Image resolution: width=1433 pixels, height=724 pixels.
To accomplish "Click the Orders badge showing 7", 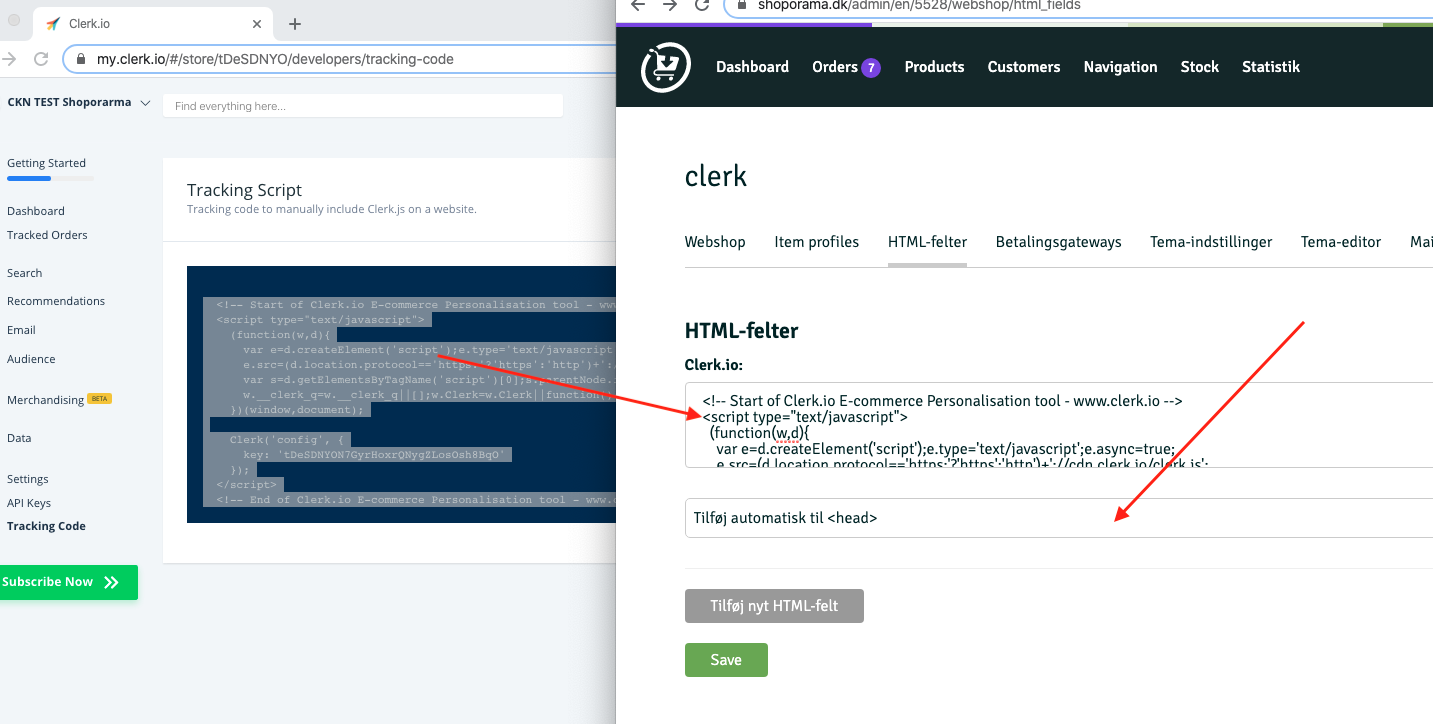I will point(870,67).
